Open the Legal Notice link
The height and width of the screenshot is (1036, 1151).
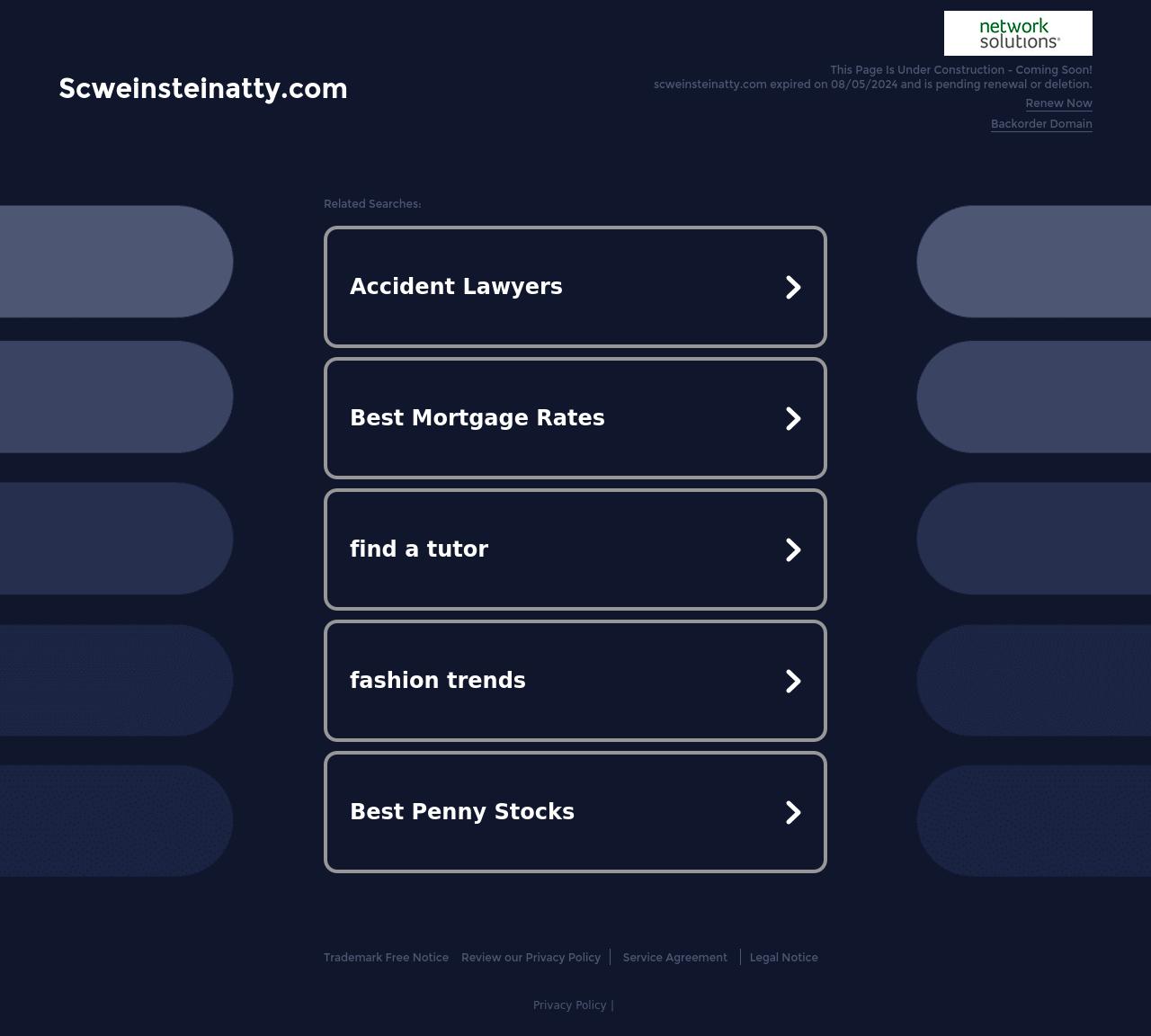[783, 958]
